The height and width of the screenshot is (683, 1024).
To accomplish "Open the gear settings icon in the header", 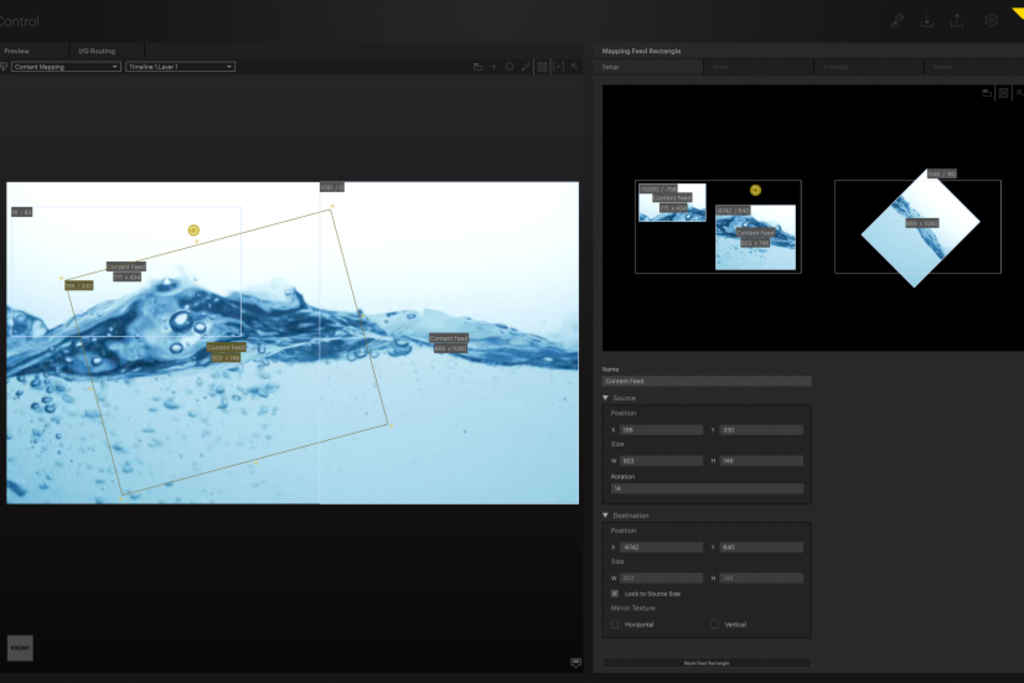I will click(991, 21).
